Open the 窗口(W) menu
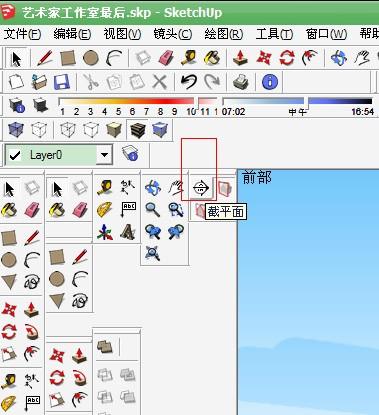379x415 pixels. coord(326,34)
